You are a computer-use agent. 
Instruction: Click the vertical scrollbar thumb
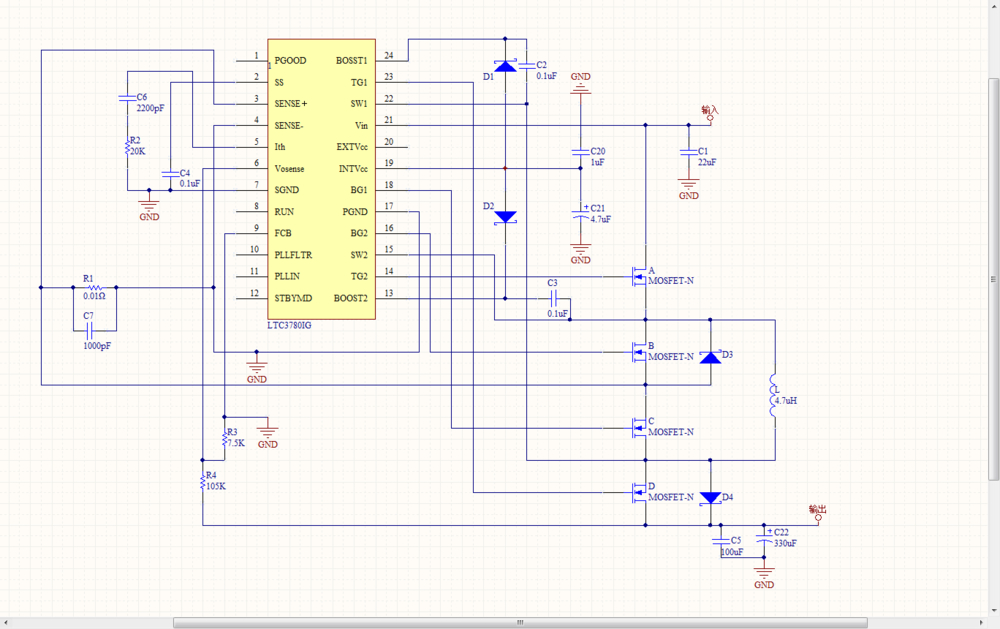click(993, 279)
